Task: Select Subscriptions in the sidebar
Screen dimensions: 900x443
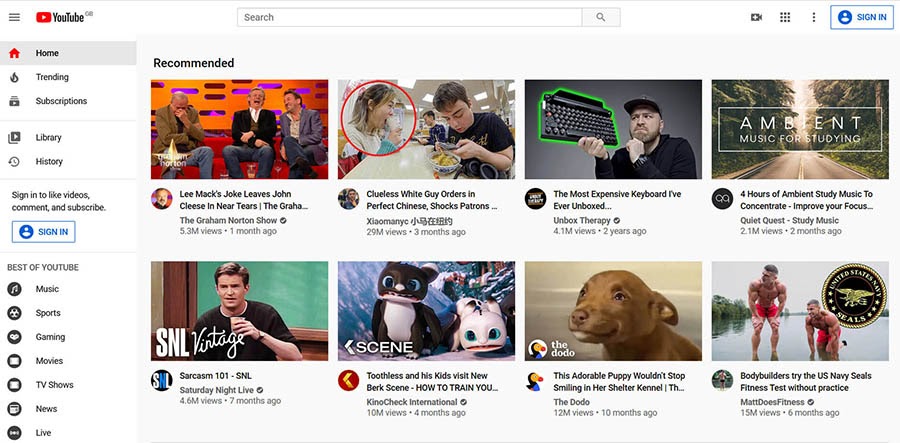Action: (68, 101)
